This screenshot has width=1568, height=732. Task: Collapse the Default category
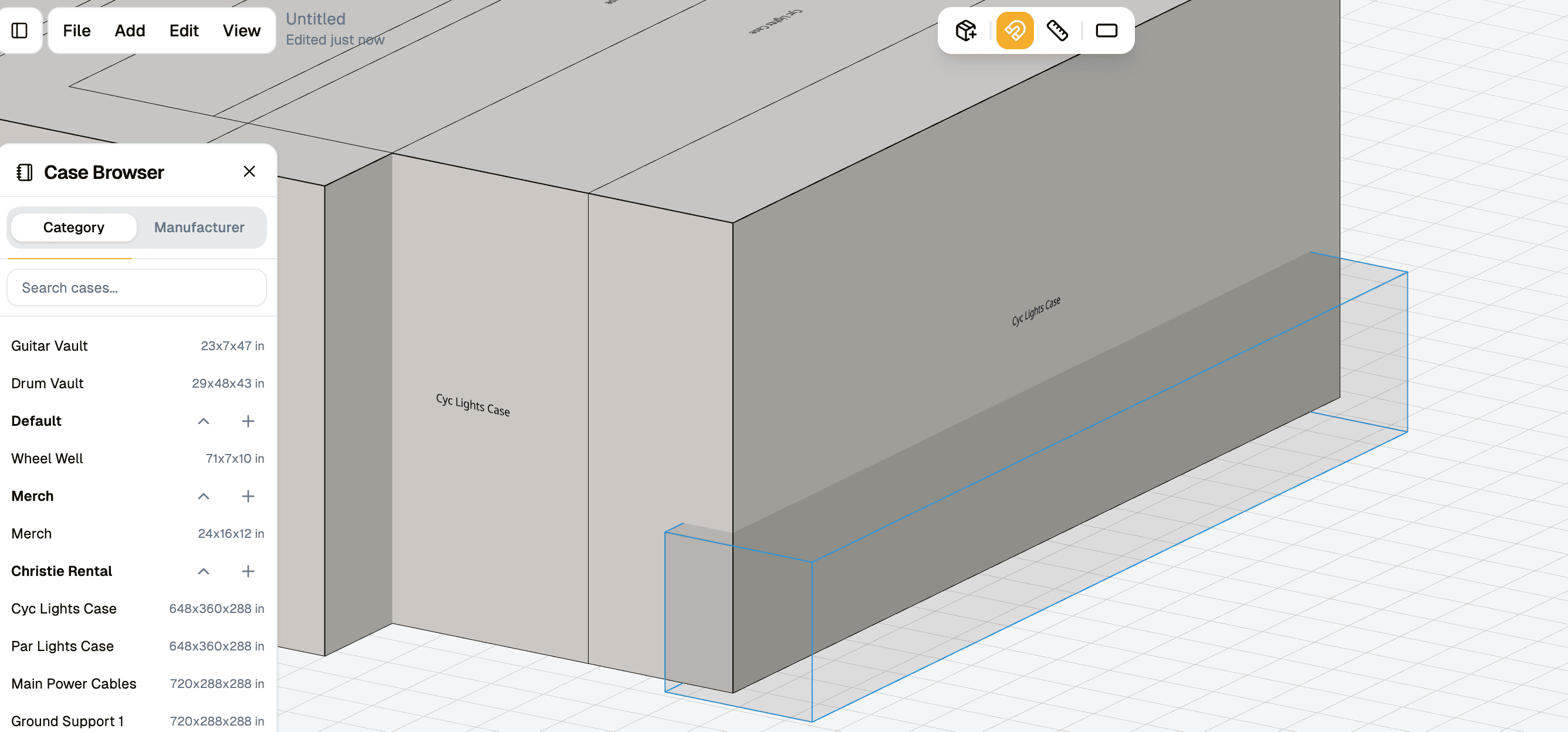click(203, 421)
